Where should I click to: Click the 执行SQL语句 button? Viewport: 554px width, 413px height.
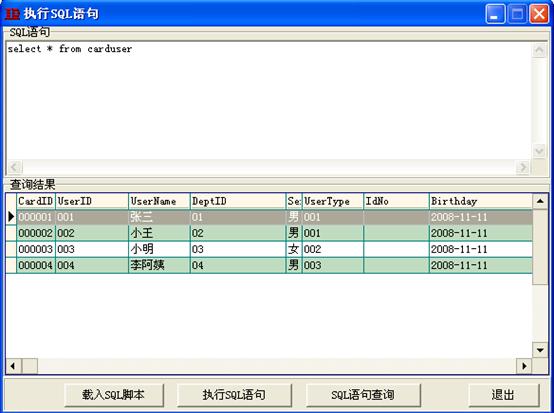click(234, 395)
